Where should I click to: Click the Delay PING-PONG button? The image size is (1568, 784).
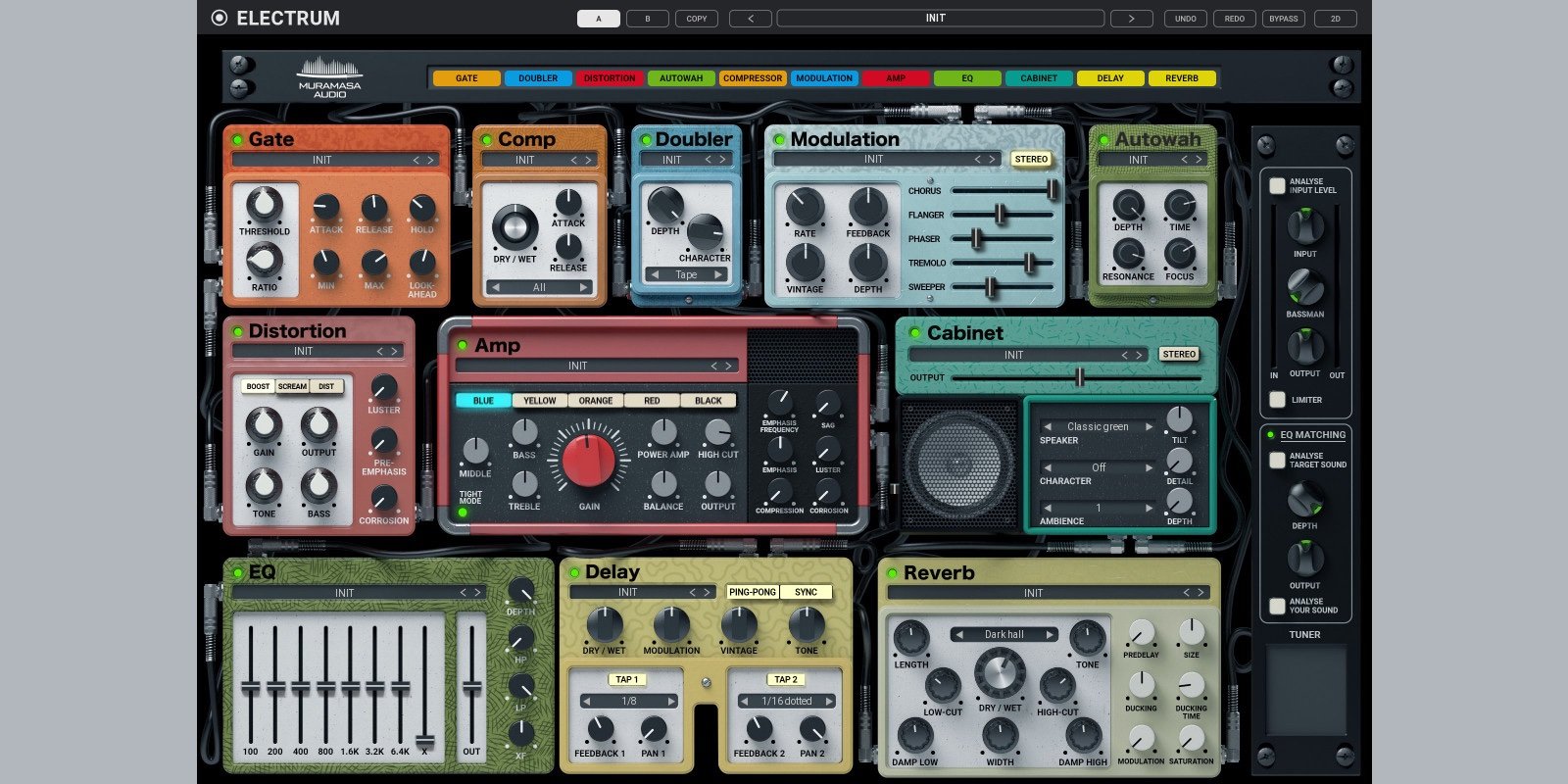click(x=752, y=592)
